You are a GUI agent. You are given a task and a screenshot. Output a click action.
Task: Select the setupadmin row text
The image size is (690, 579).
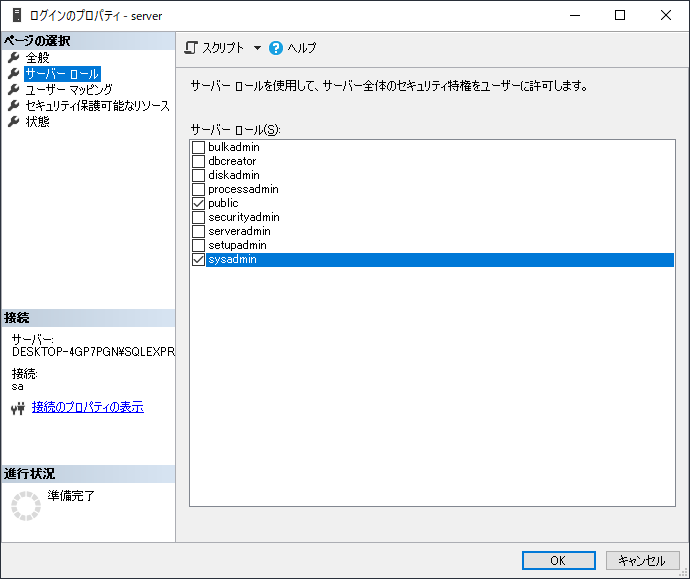click(x=238, y=246)
